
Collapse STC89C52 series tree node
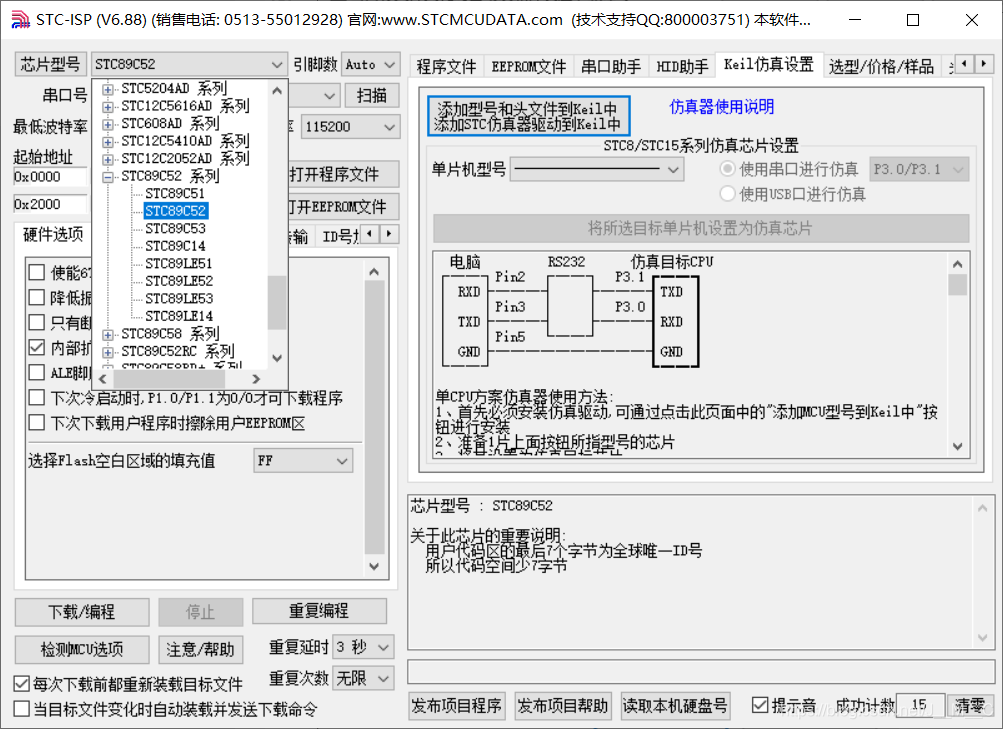pos(107,176)
